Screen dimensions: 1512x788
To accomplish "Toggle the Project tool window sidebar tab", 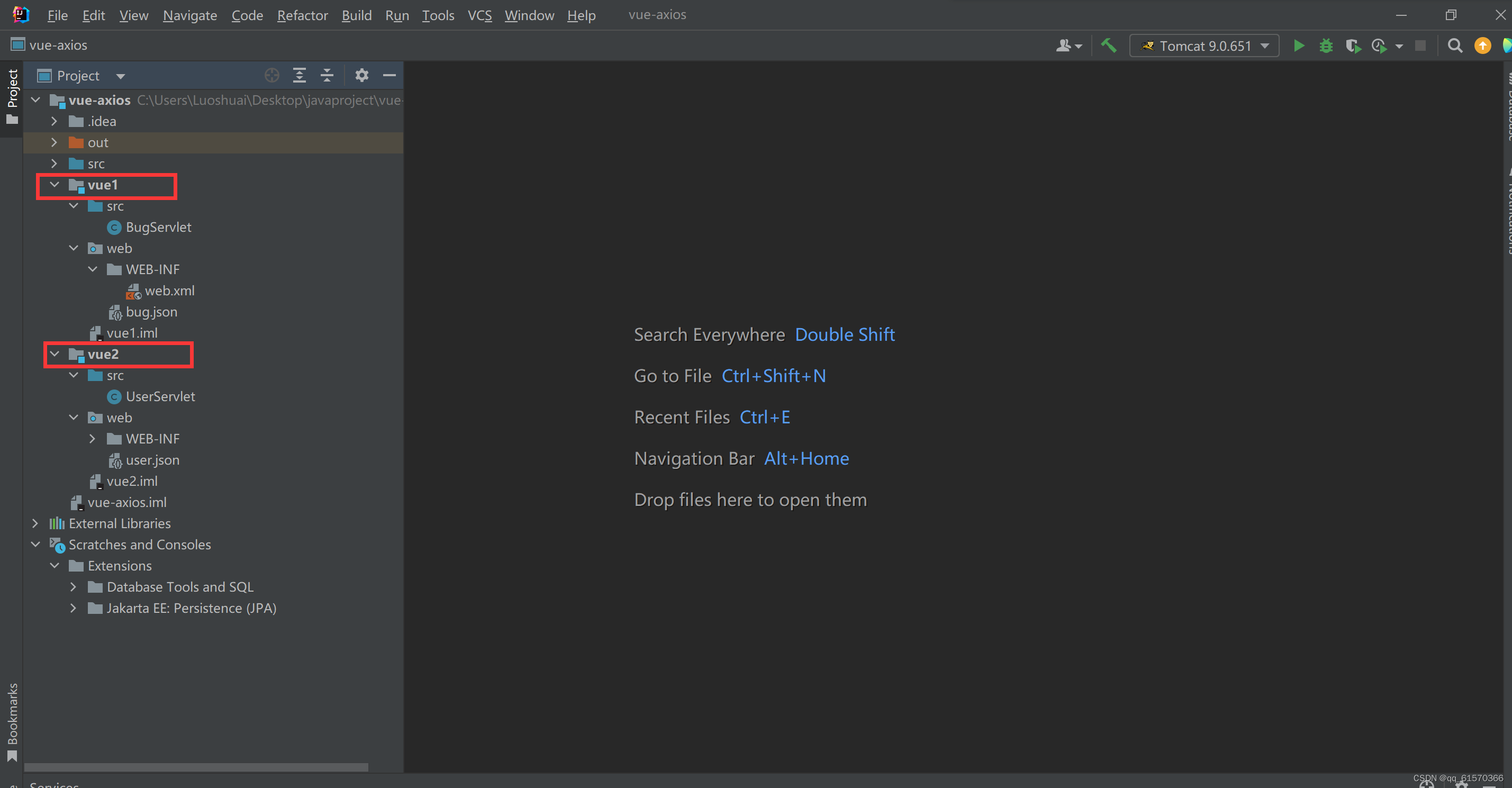I will point(12,97).
